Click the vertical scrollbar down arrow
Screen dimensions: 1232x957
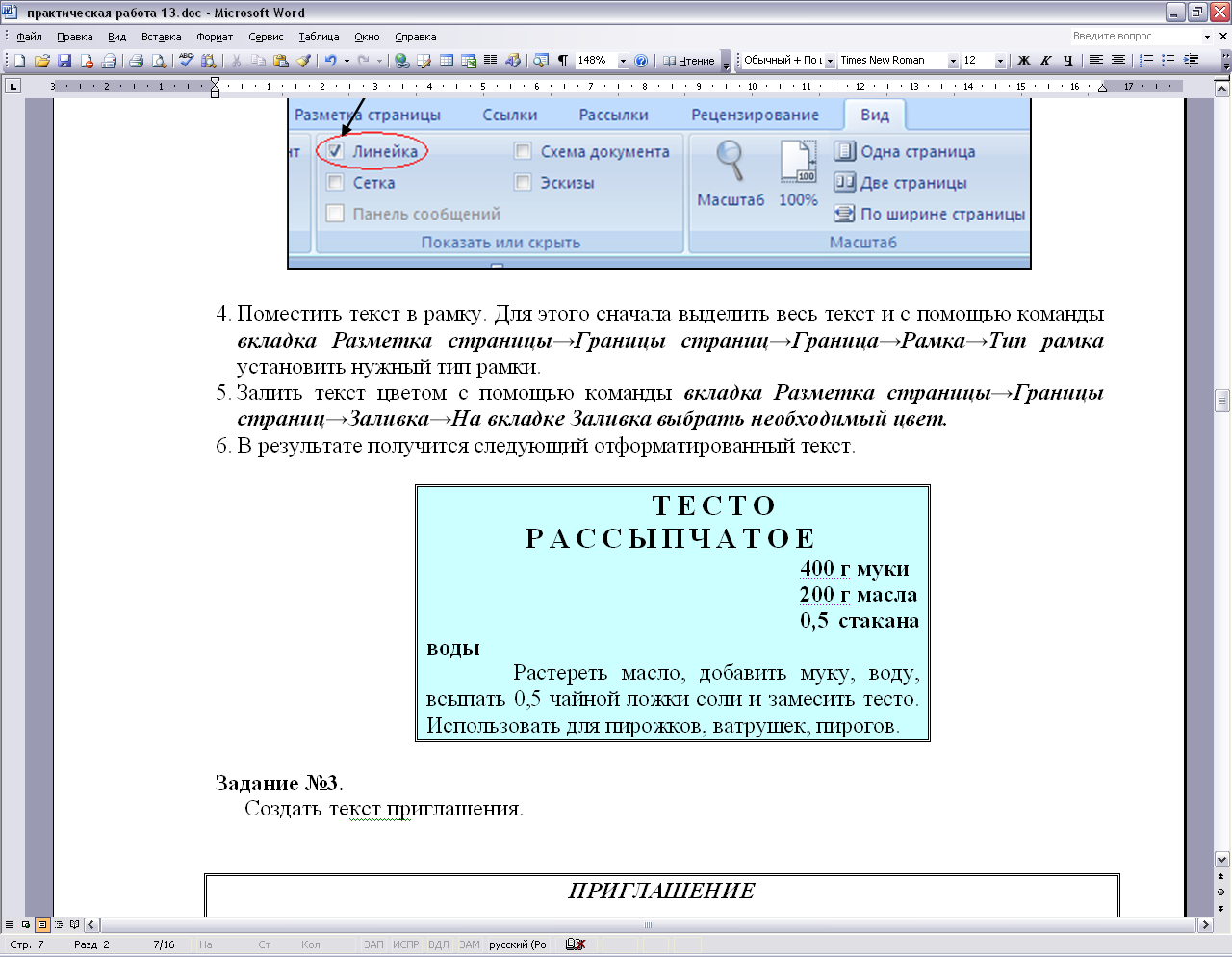pyautogui.click(x=1222, y=860)
